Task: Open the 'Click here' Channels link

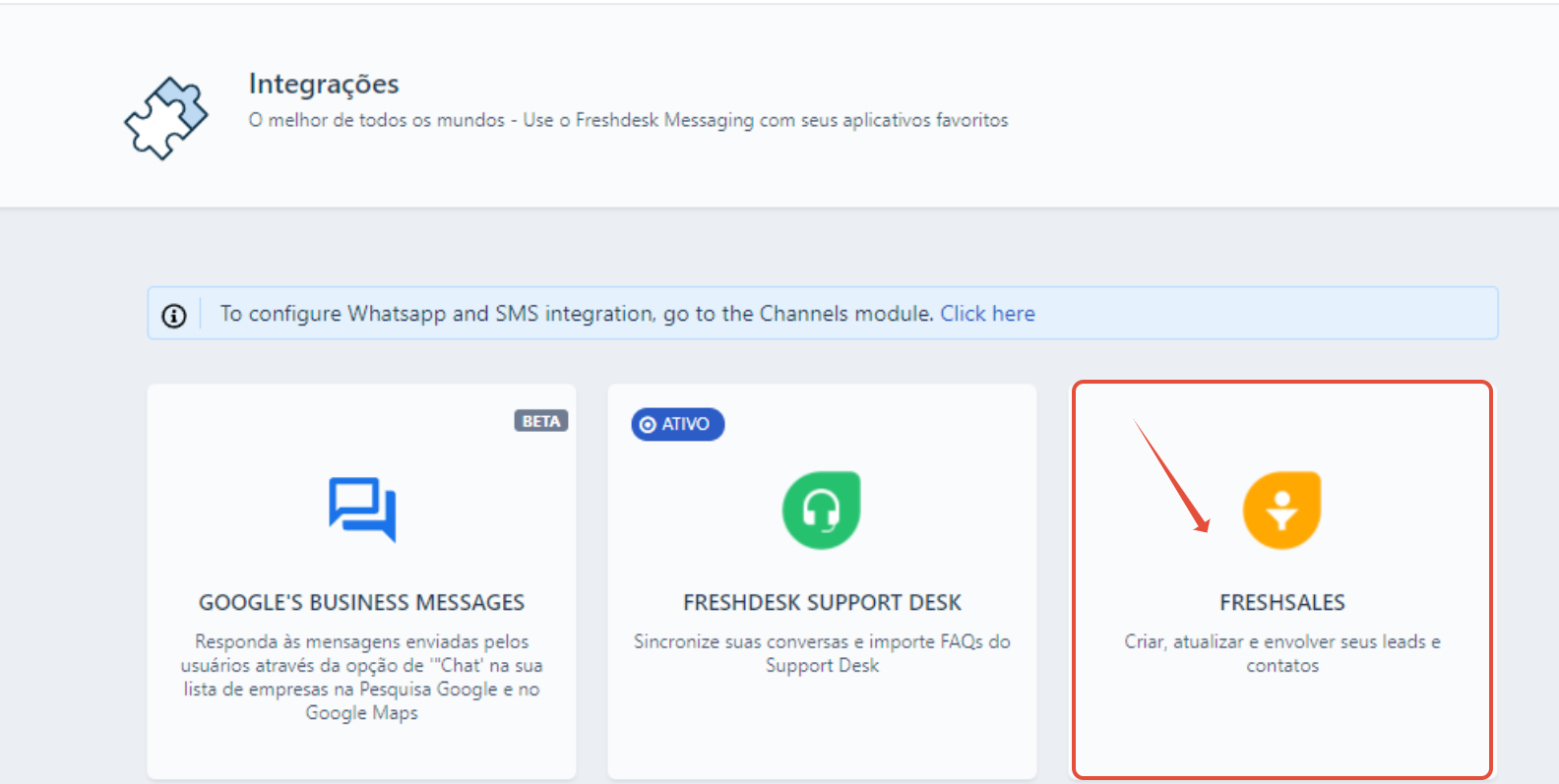Action: [x=987, y=314]
